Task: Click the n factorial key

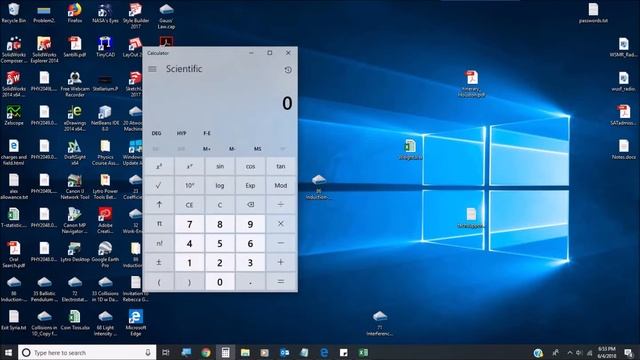Action: coord(159,243)
